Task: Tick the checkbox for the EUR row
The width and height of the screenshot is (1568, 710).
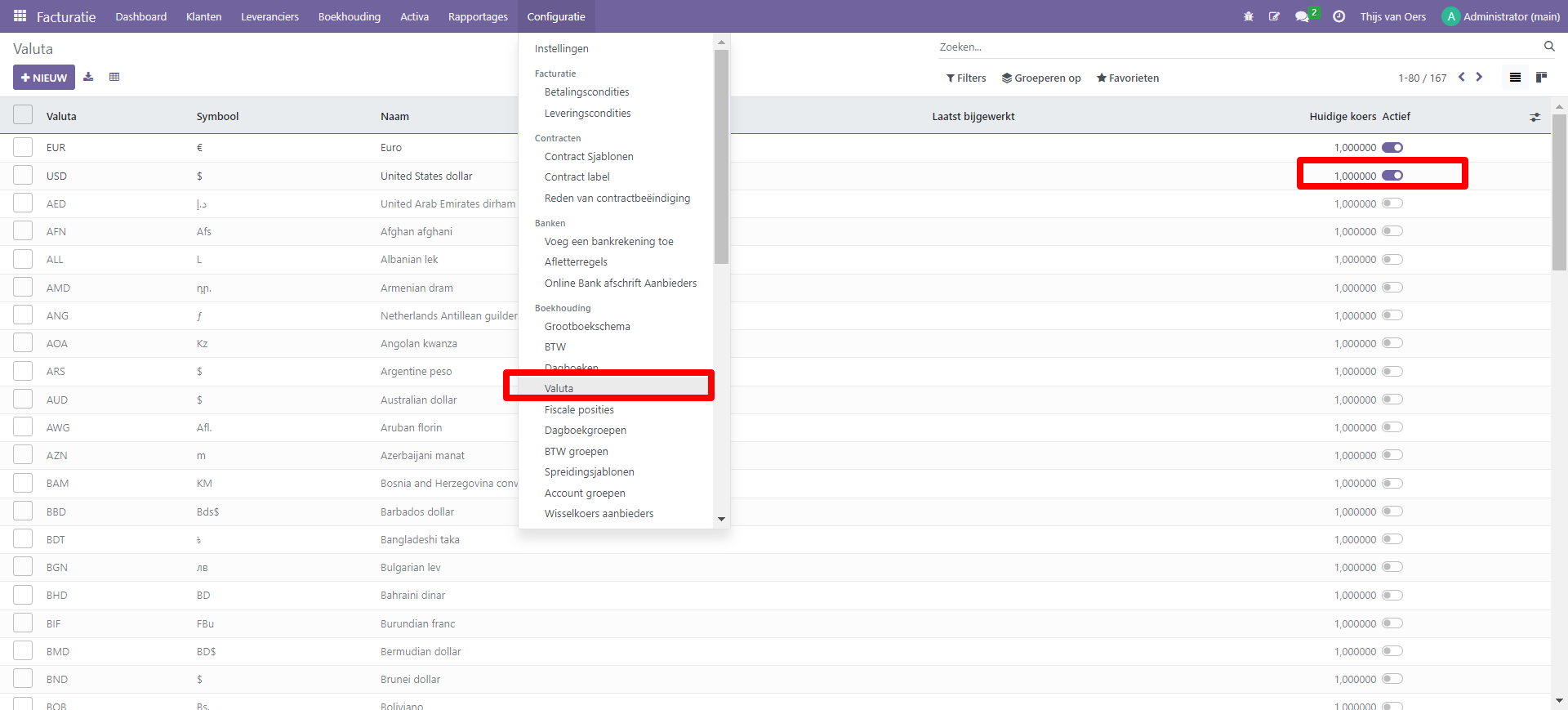Action: click(23, 147)
